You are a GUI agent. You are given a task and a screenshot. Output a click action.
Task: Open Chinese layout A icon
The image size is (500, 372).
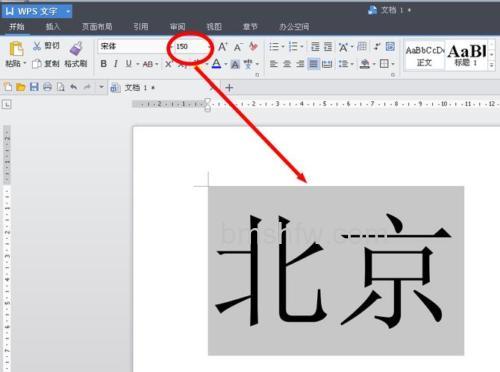343,47
